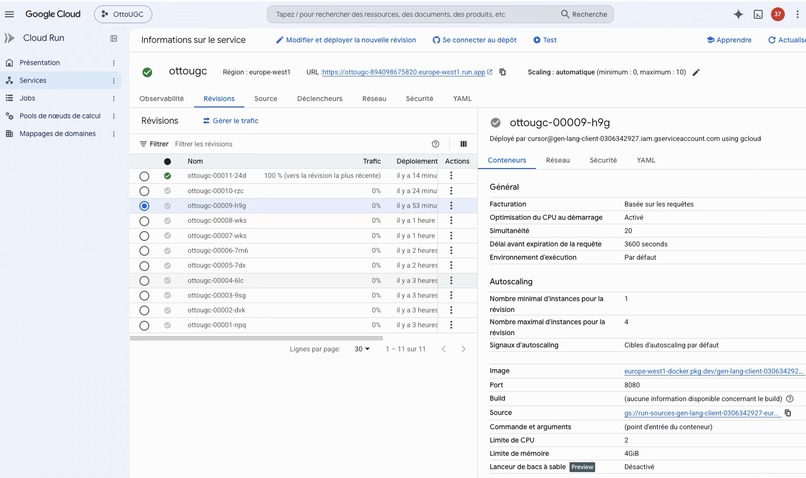The image size is (806, 478).
Task: Open actions menu for ottougc-00001-npq
Action: pyautogui.click(x=451, y=325)
